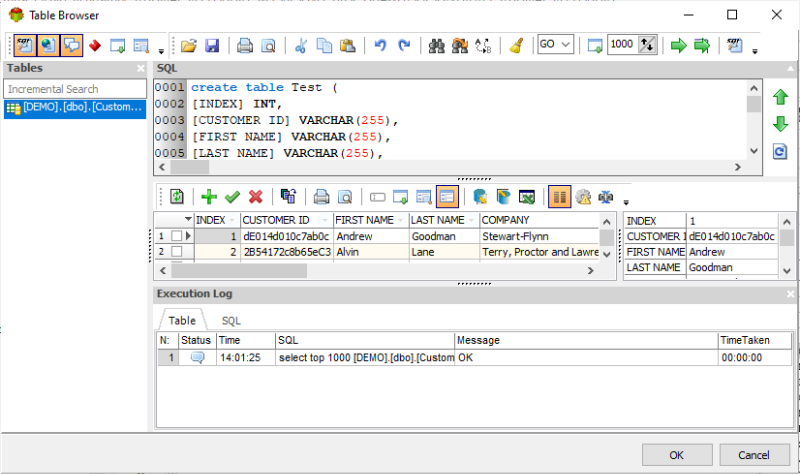The width and height of the screenshot is (800, 474).
Task: Add a new record with green plus
Action: 209,197
